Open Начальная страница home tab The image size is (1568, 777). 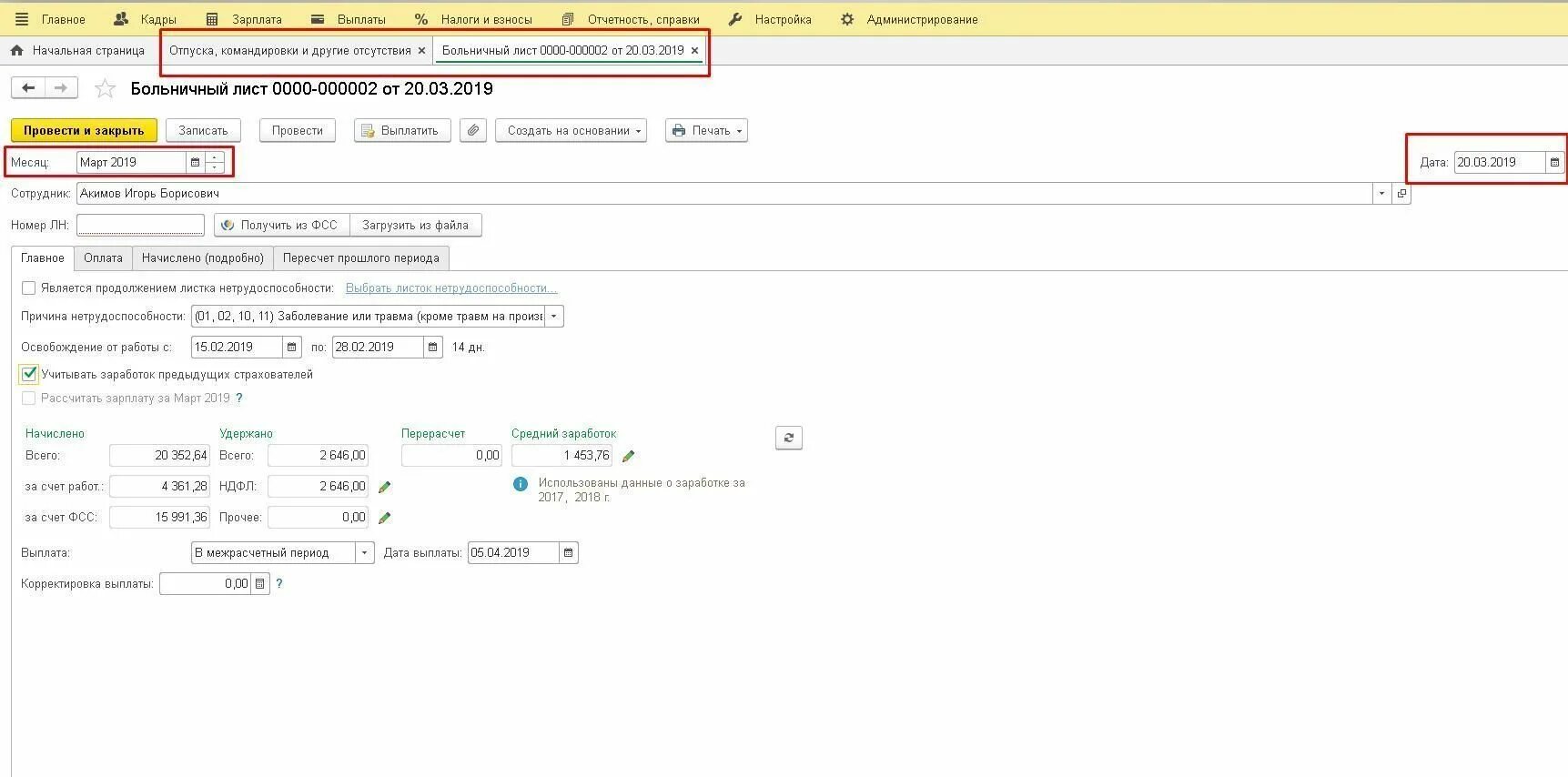tap(77, 51)
